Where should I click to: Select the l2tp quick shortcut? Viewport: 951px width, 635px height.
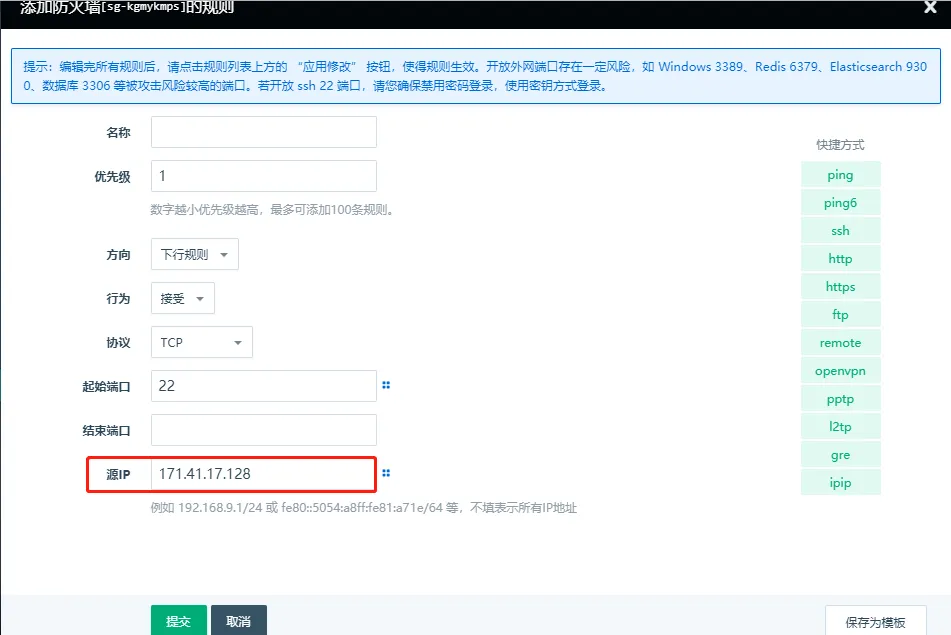(x=840, y=426)
